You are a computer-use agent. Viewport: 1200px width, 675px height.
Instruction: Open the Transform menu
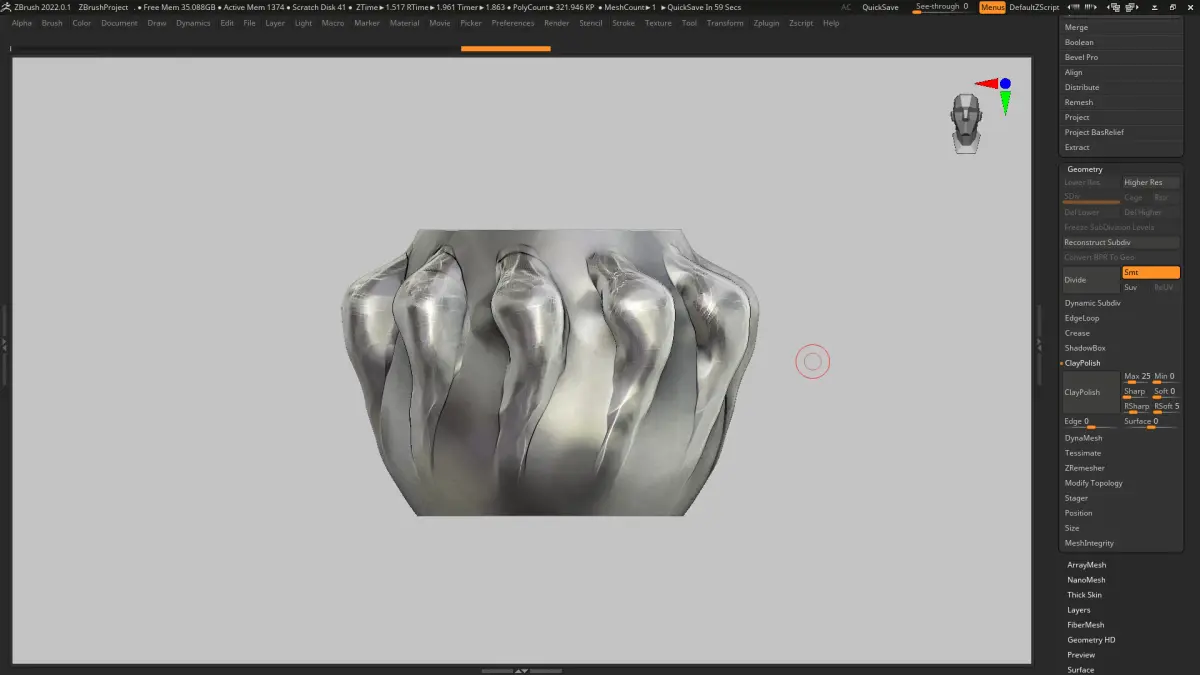point(725,23)
